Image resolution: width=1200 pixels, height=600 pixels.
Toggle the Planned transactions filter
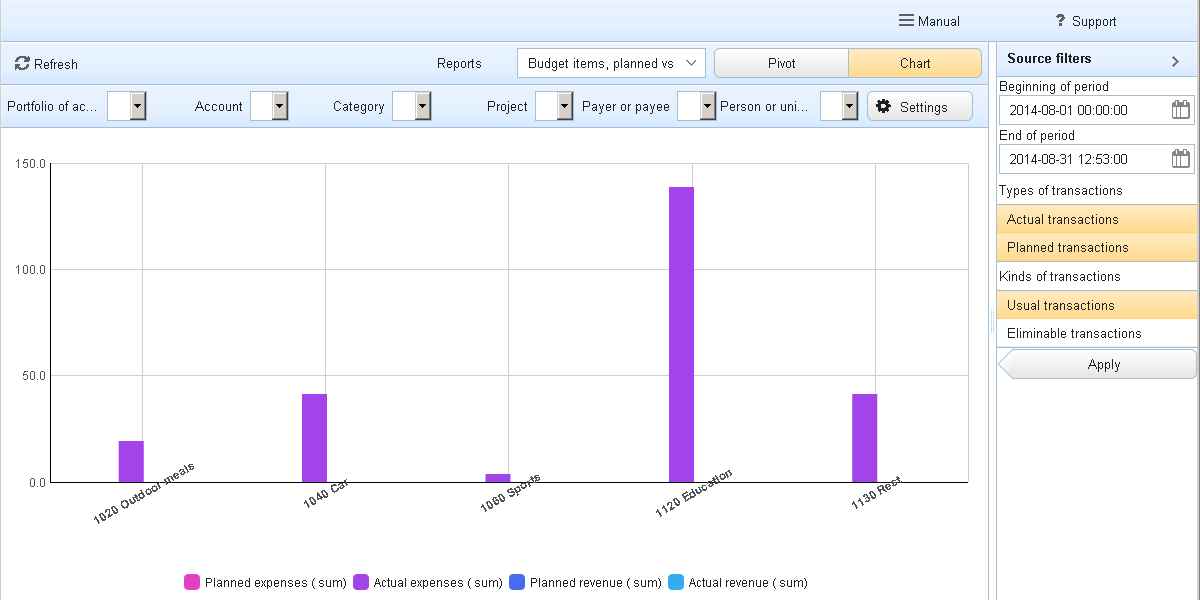pos(1096,247)
